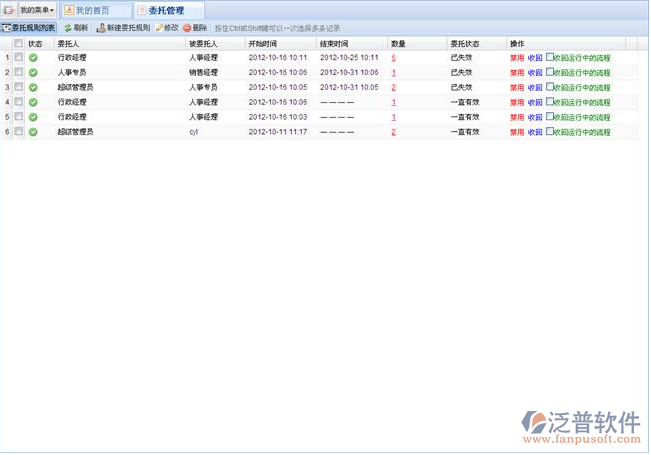
Task: Click green status icon in row 6
Action: tap(33, 132)
